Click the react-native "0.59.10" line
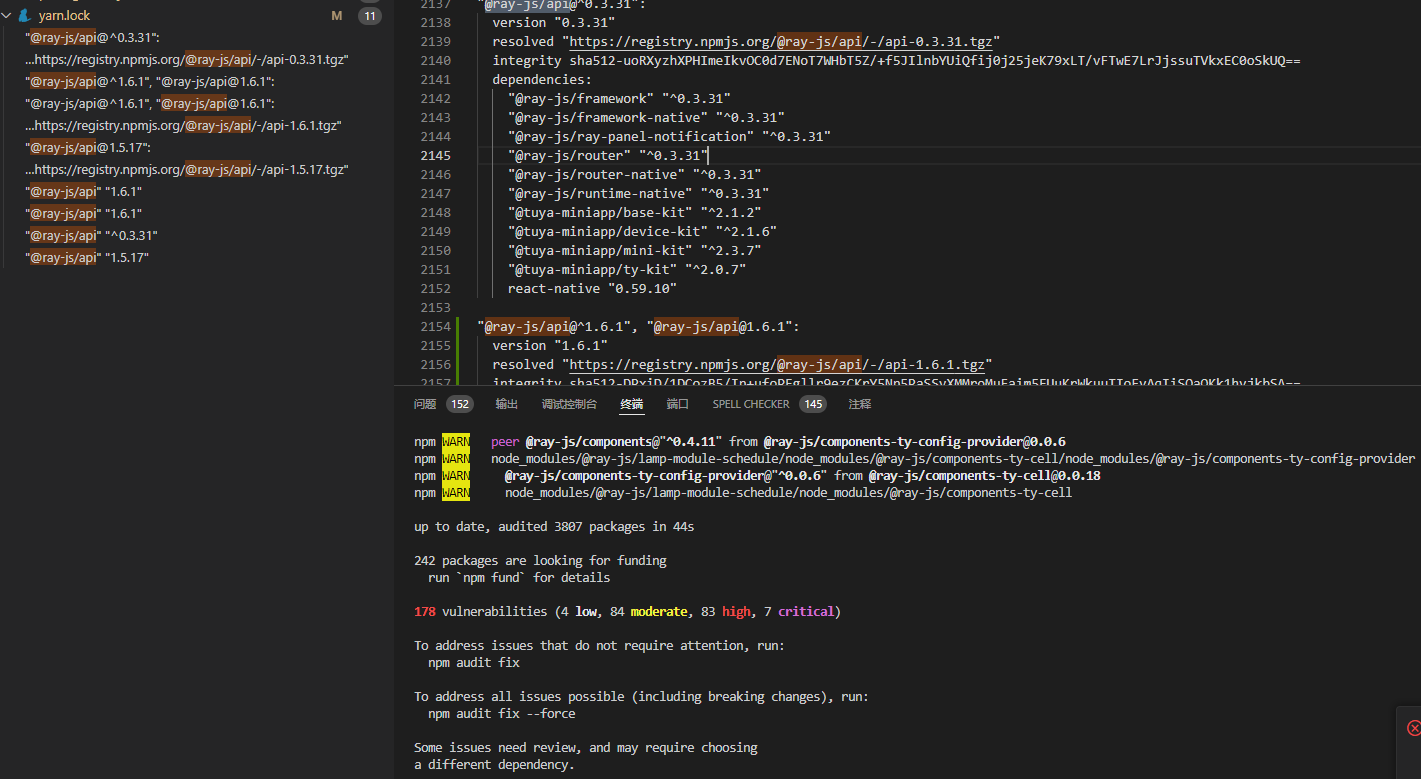 tap(592, 289)
